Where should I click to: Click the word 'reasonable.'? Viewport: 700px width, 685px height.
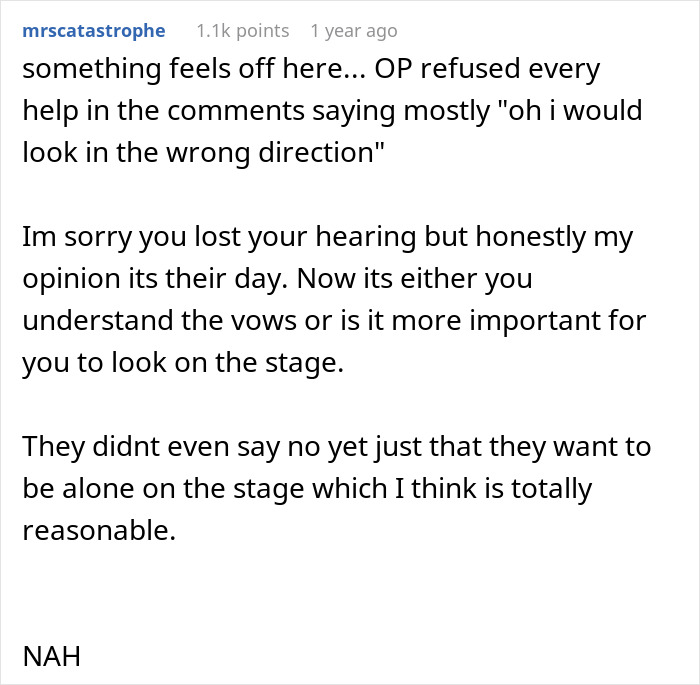(99, 530)
